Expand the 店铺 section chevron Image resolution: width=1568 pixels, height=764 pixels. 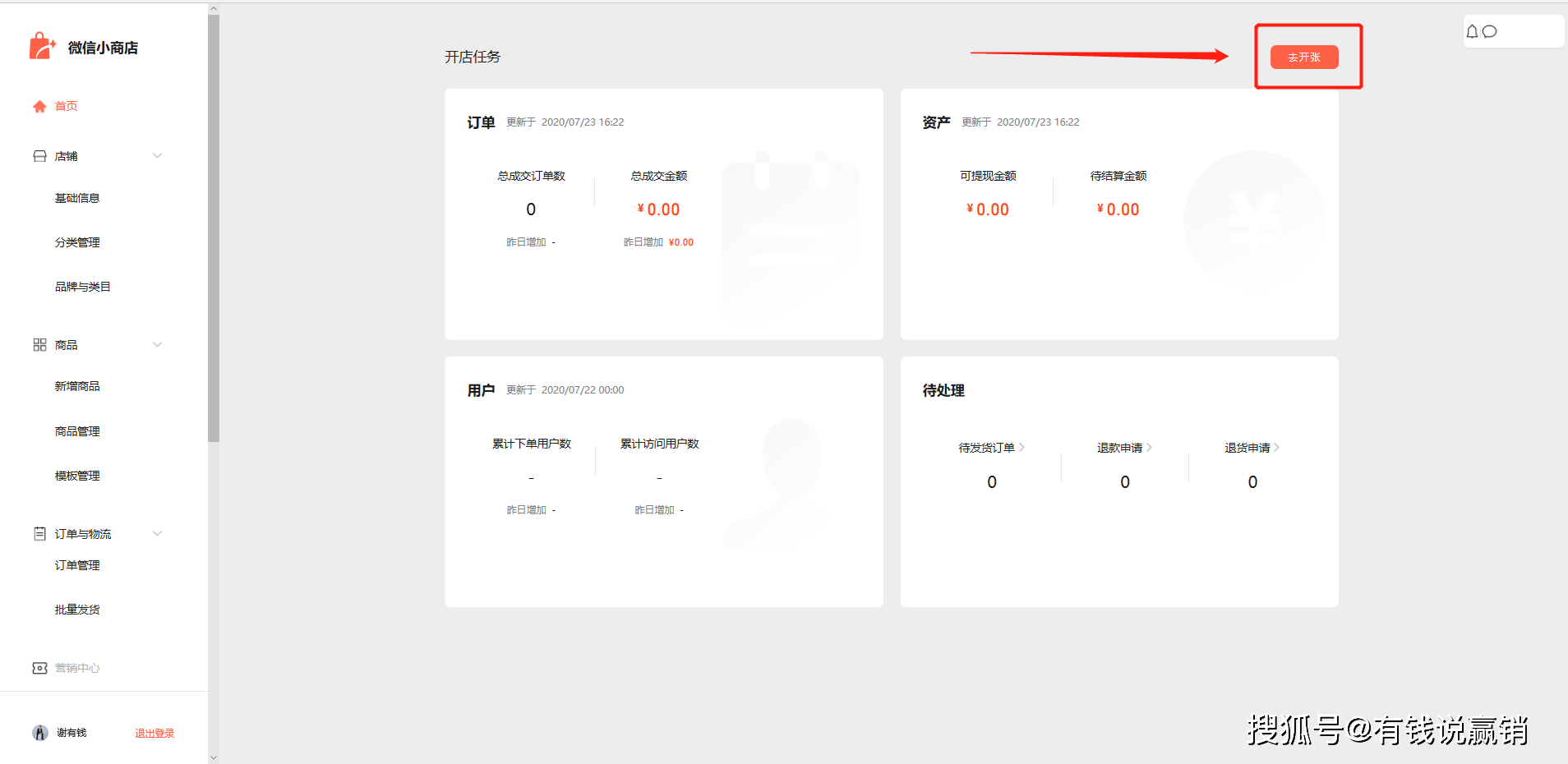(x=157, y=155)
